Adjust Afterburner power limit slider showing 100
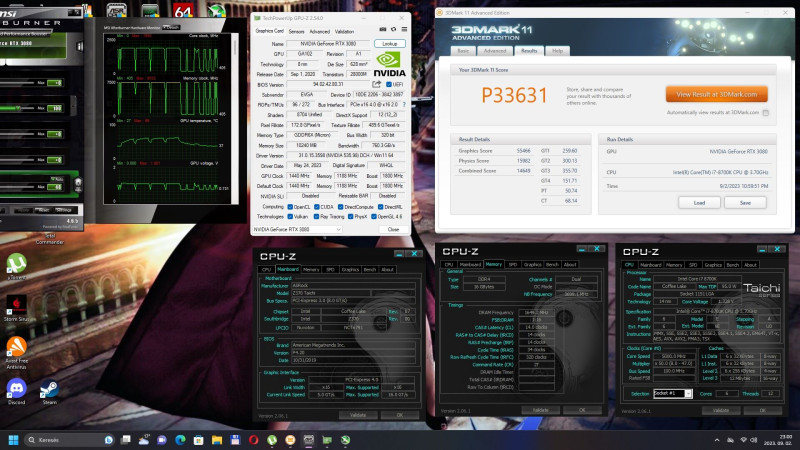 (18, 108)
